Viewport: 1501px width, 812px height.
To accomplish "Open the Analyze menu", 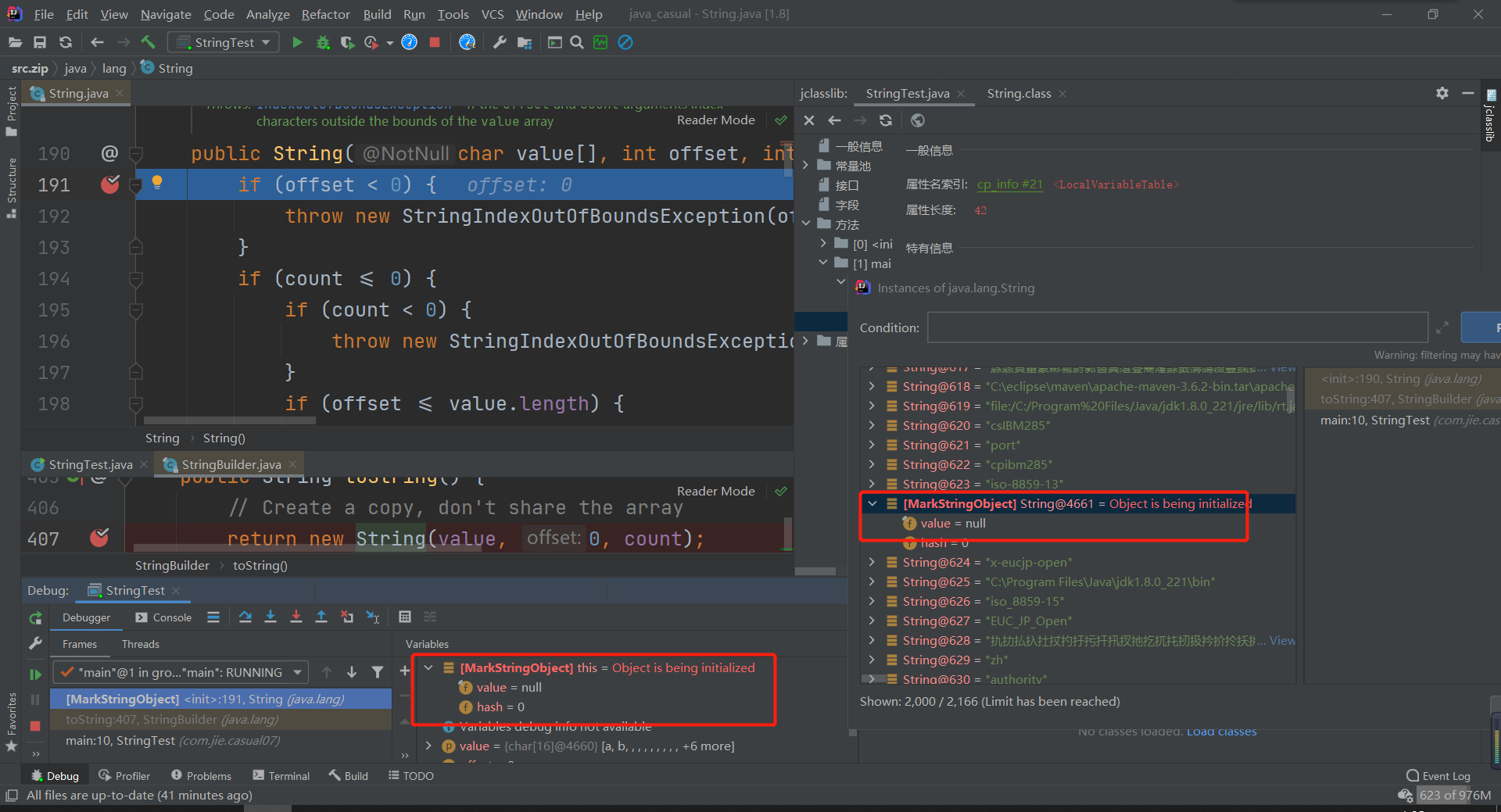I will [x=267, y=14].
